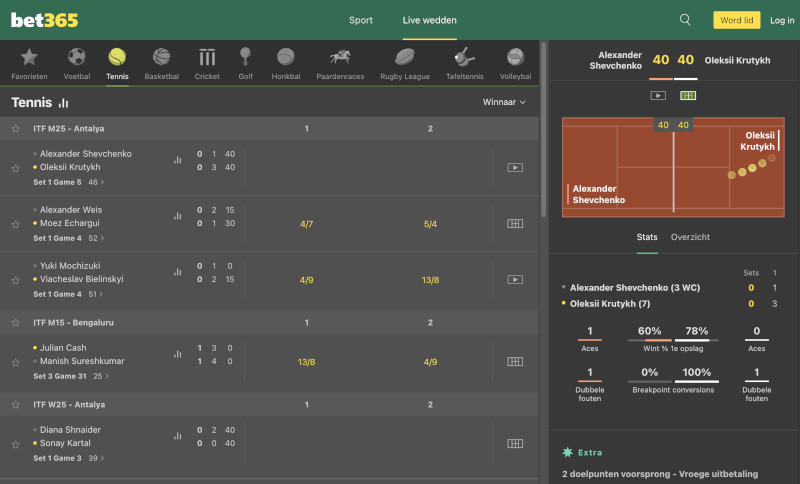Expand 46 markets for Shevchenko match
The image size is (800, 484).
(96, 182)
